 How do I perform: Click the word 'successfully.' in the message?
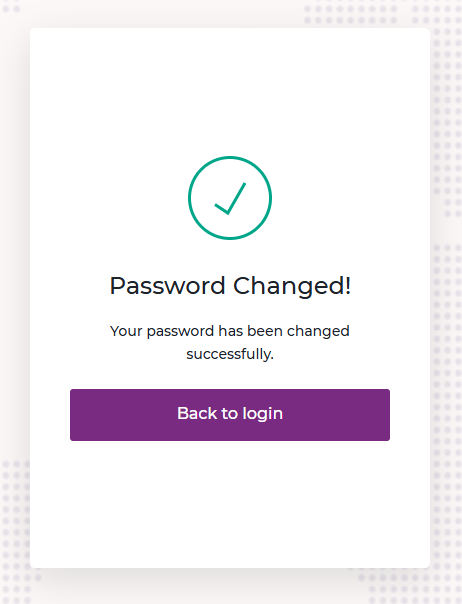click(230, 354)
